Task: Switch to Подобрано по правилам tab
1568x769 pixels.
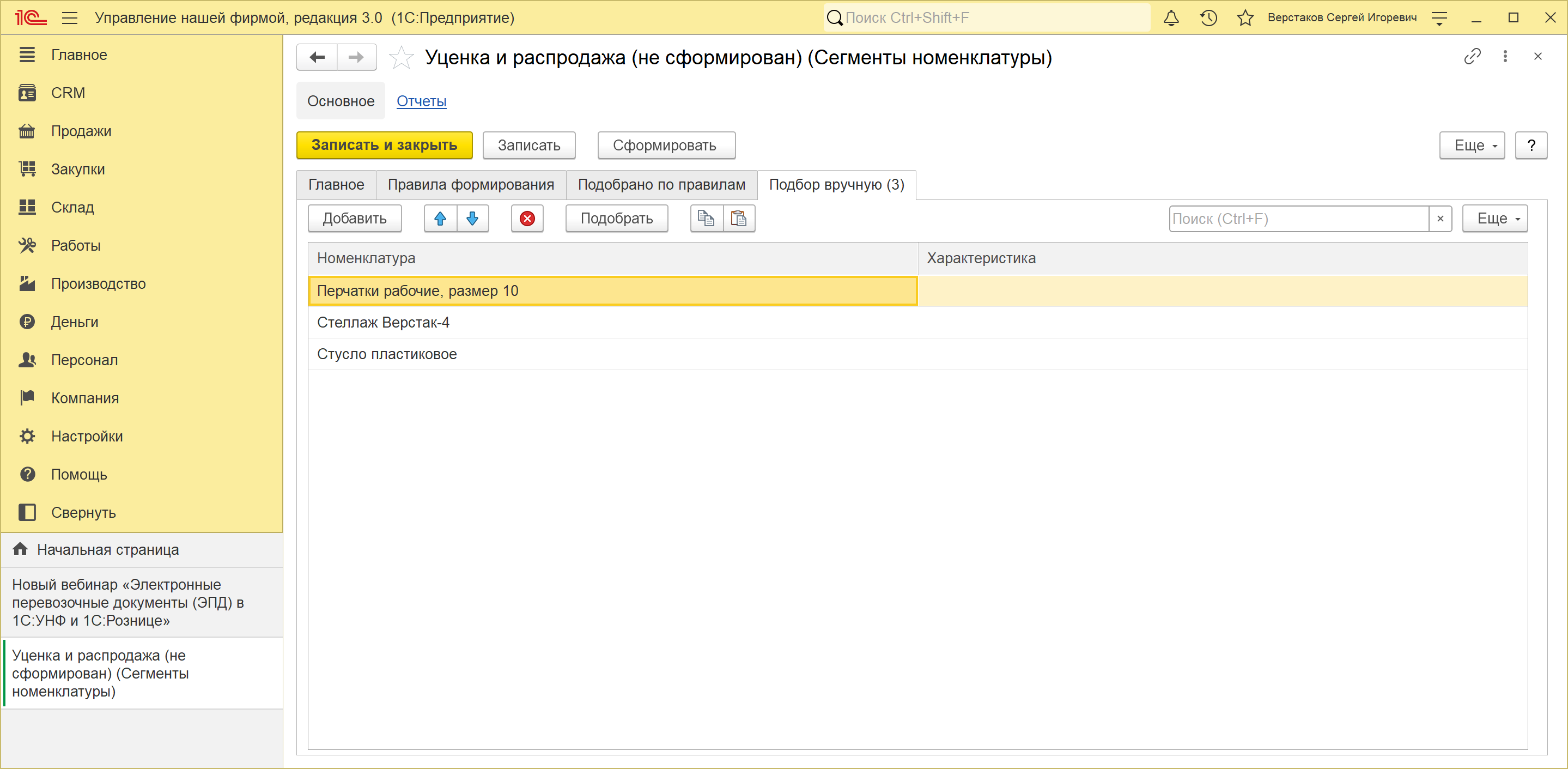Action: pos(661,185)
